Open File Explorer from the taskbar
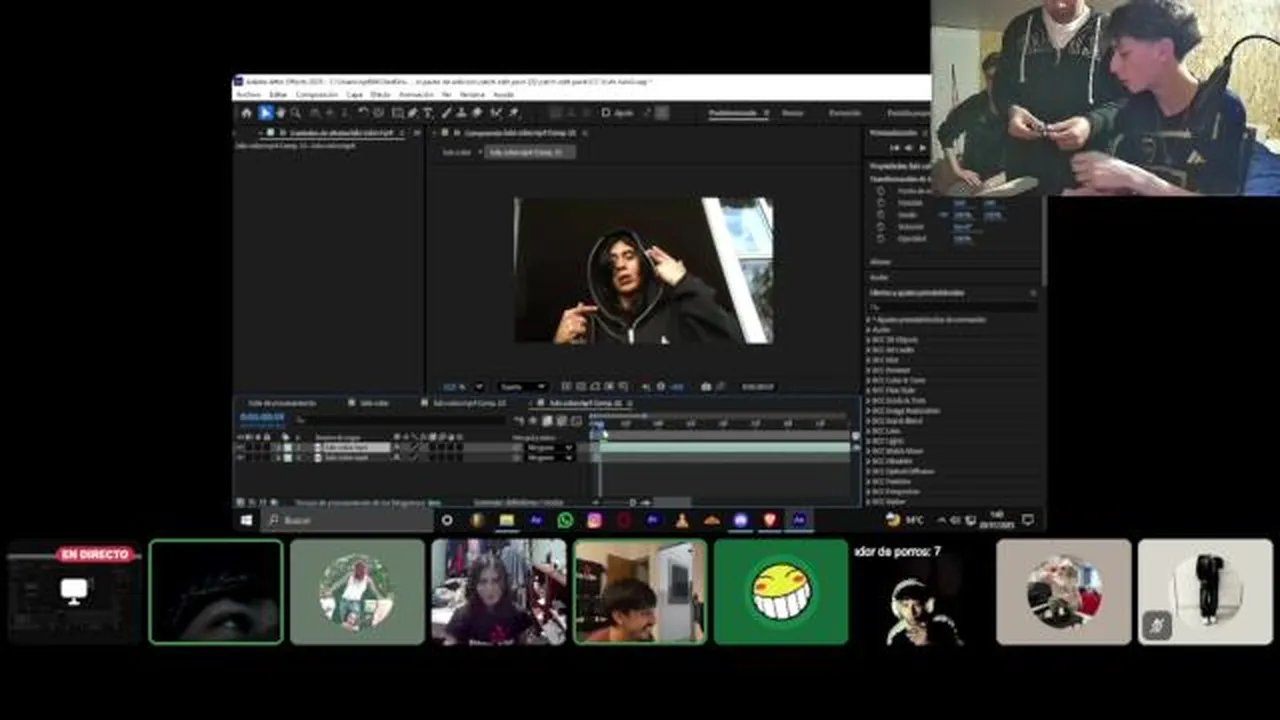The image size is (1280, 720). coord(506,520)
